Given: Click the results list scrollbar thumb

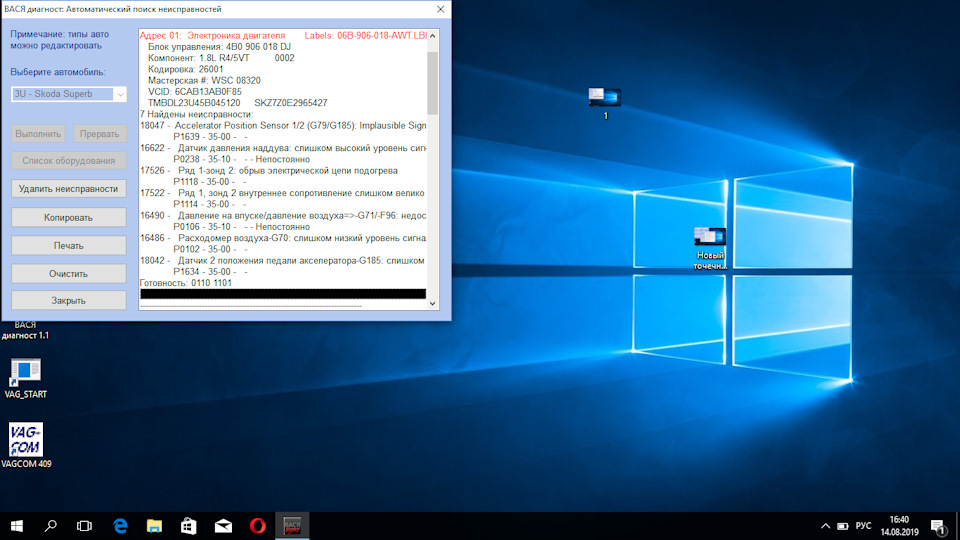Looking at the screenshot, I should 433,83.
